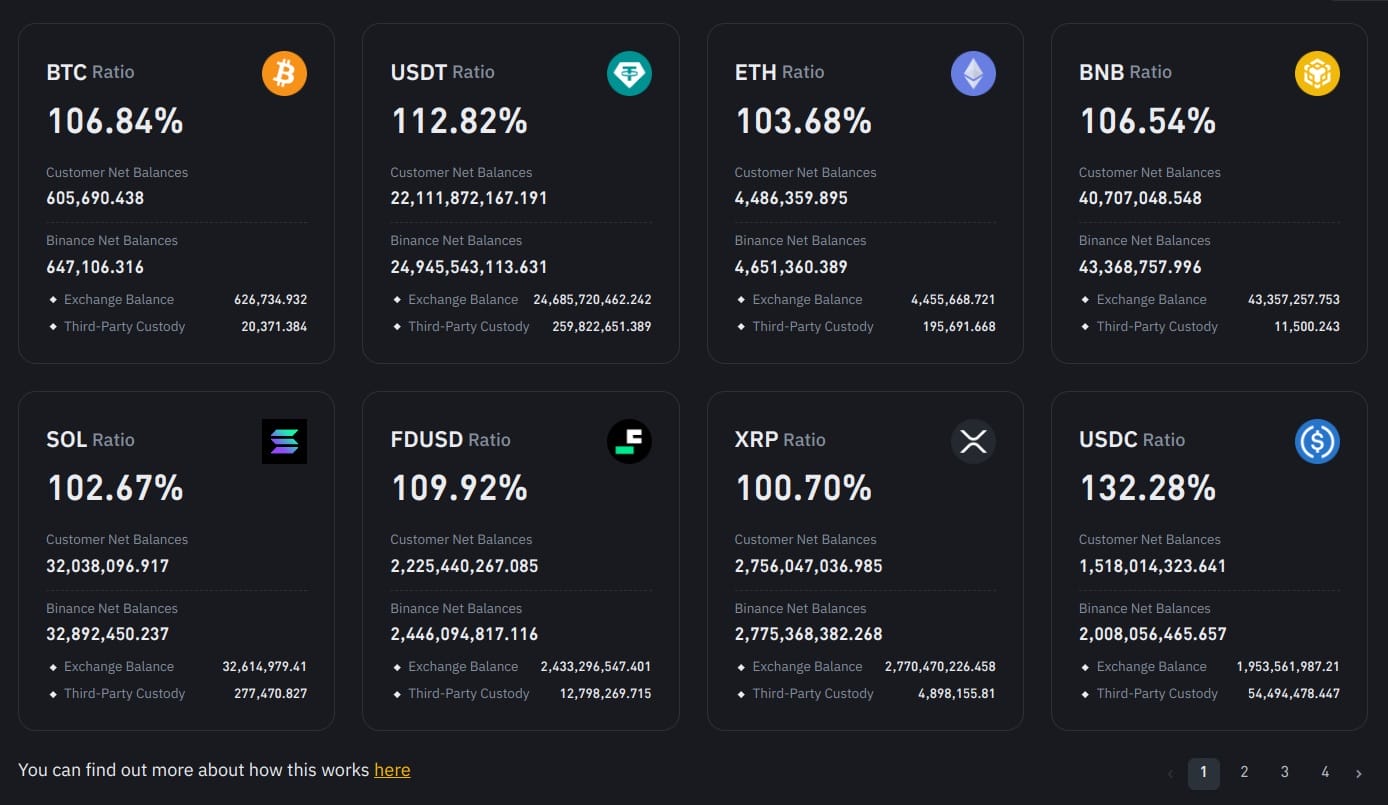1388x805 pixels.
Task: Click the diamond bullet beside USDC Third-Party Custody
Action: [1085, 693]
